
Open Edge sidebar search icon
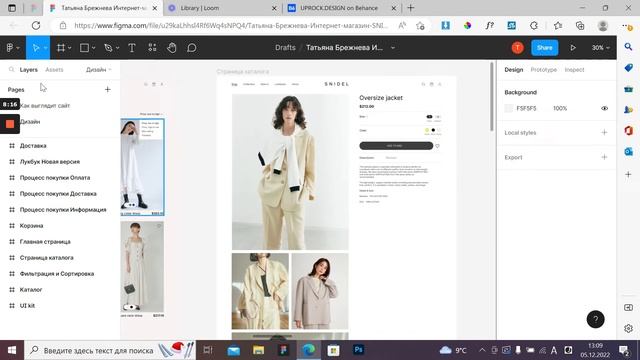pyautogui.click(x=629, y=47)
